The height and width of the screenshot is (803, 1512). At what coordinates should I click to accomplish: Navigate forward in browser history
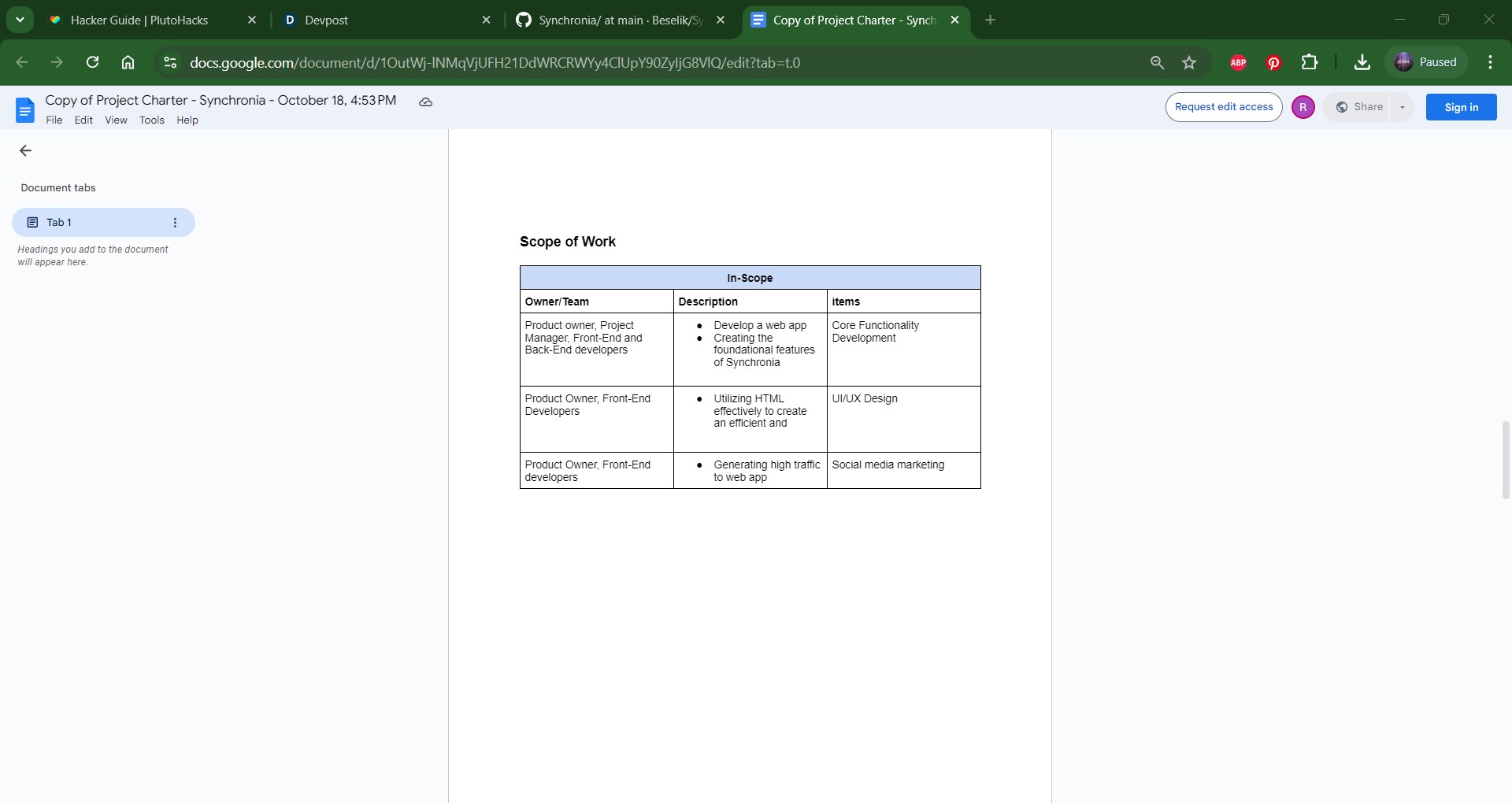[x=57, y=62]
